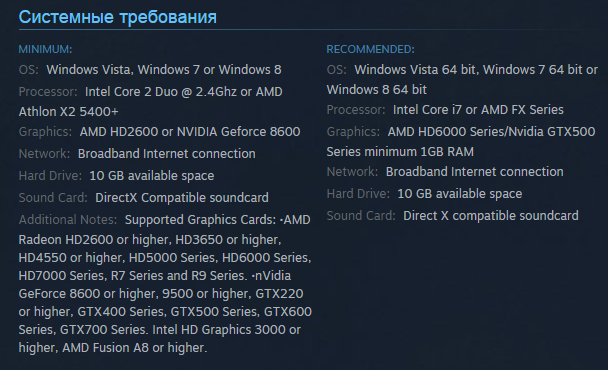
Task: Click the recommended Graphics label
Action: (x=353, y=132)
